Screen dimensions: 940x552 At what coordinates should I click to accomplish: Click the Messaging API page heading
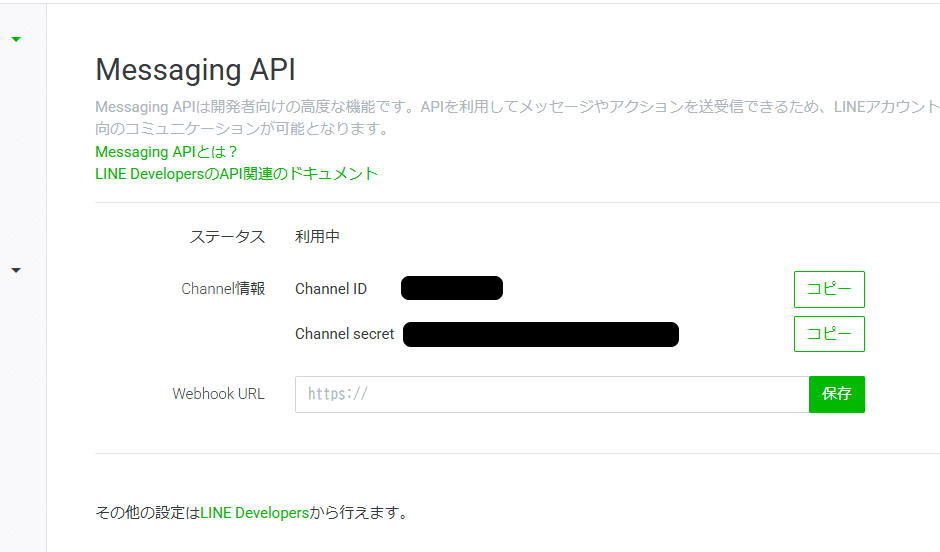click(x=195, y=70)
